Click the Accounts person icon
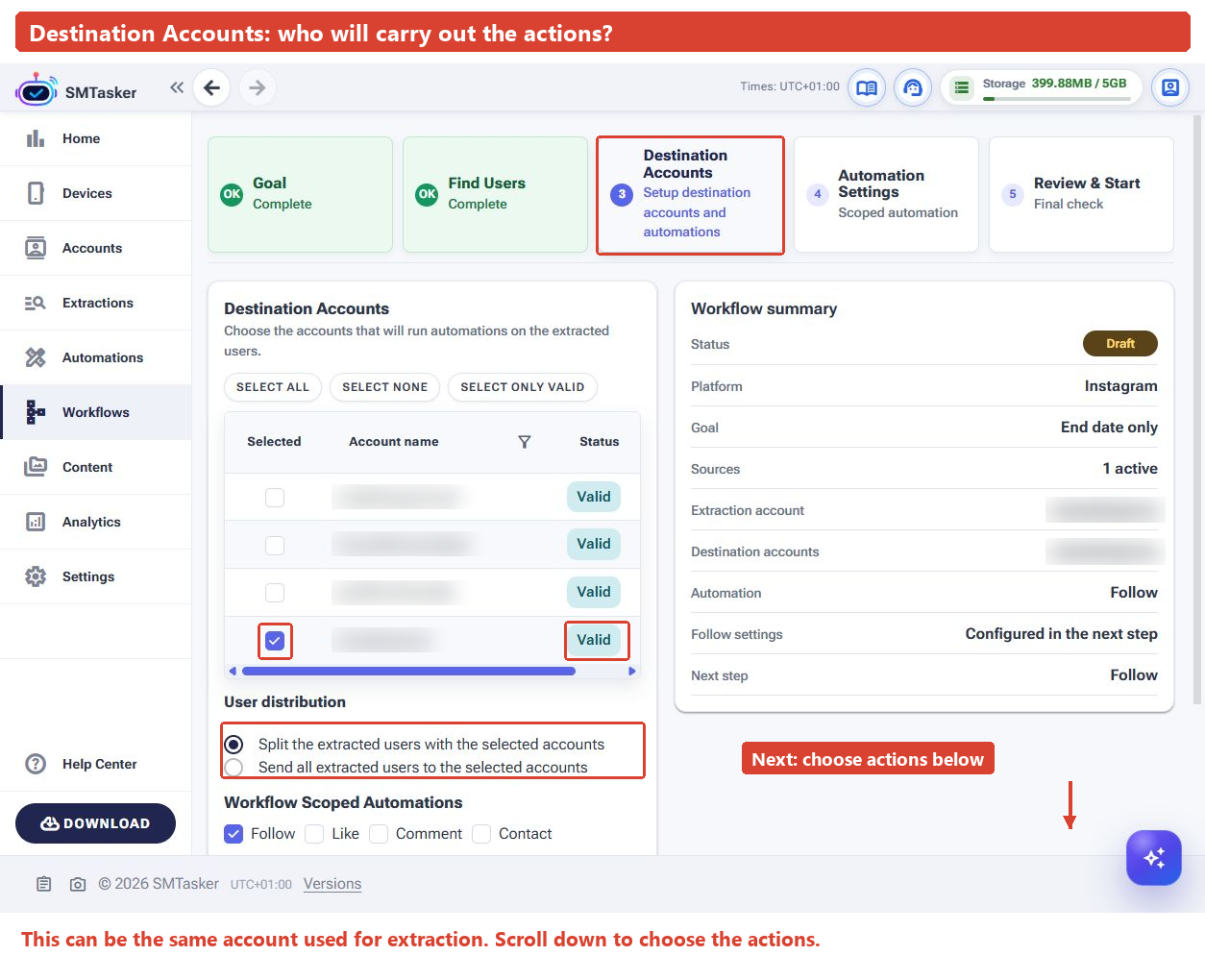Screen dimensions: 1205x980 (x=36, y=248)
